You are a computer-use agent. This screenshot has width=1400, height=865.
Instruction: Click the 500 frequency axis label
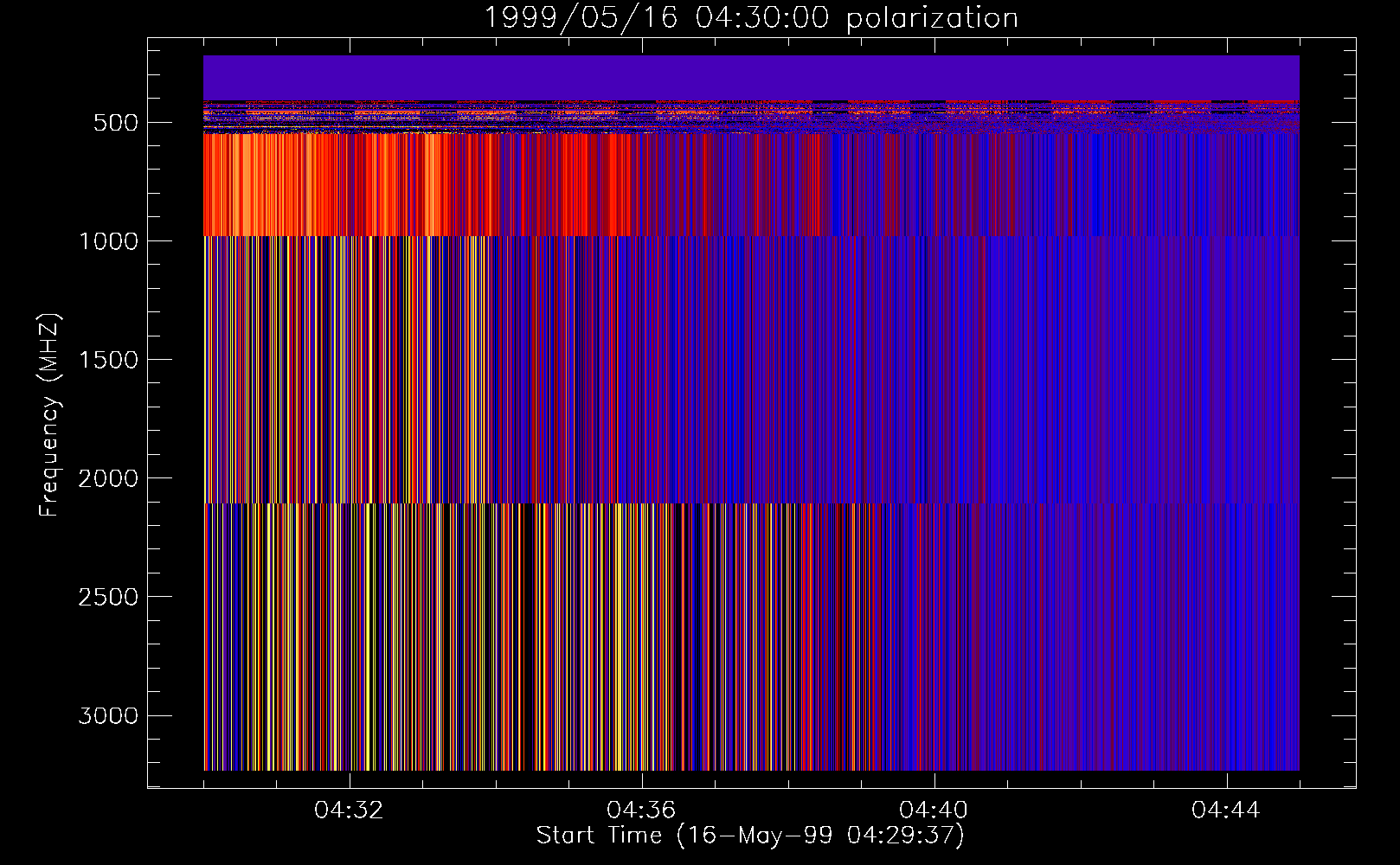pos(116,123)
